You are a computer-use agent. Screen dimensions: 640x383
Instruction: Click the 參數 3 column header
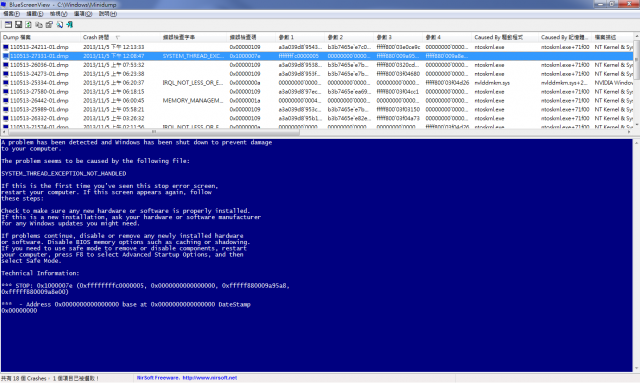(399, 37)
